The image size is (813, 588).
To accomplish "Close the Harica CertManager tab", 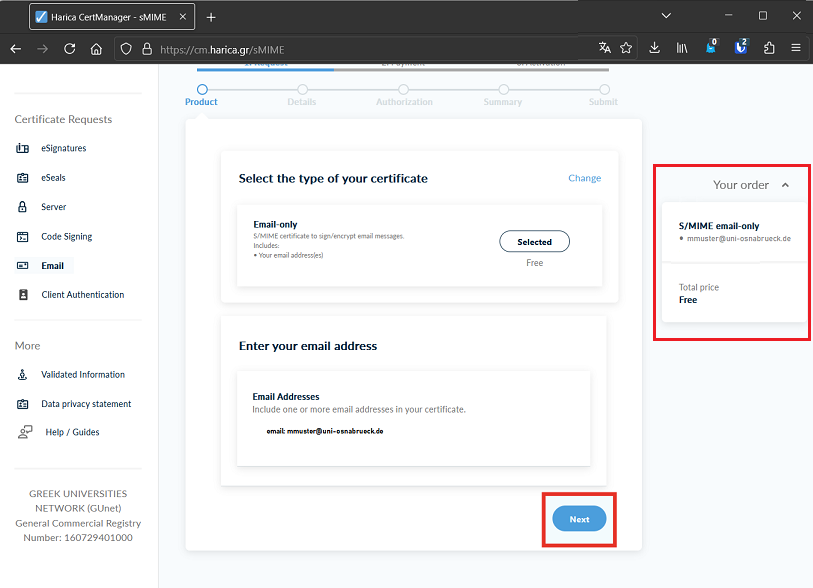I will (183, 17).
